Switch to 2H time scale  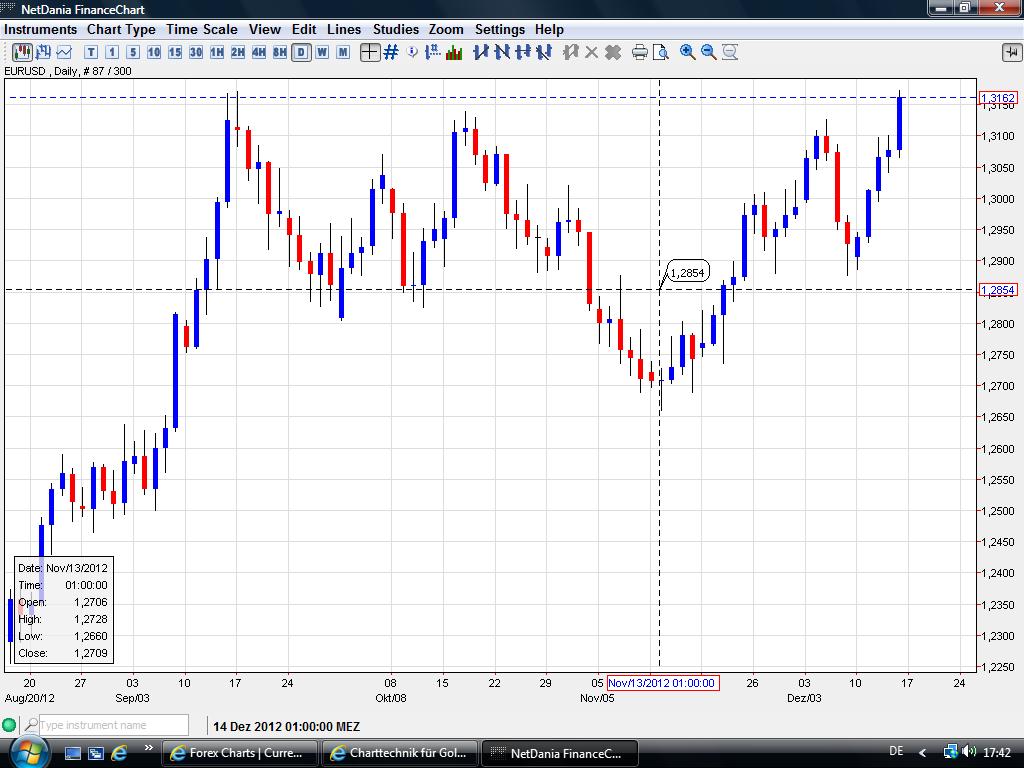[238, 52]
